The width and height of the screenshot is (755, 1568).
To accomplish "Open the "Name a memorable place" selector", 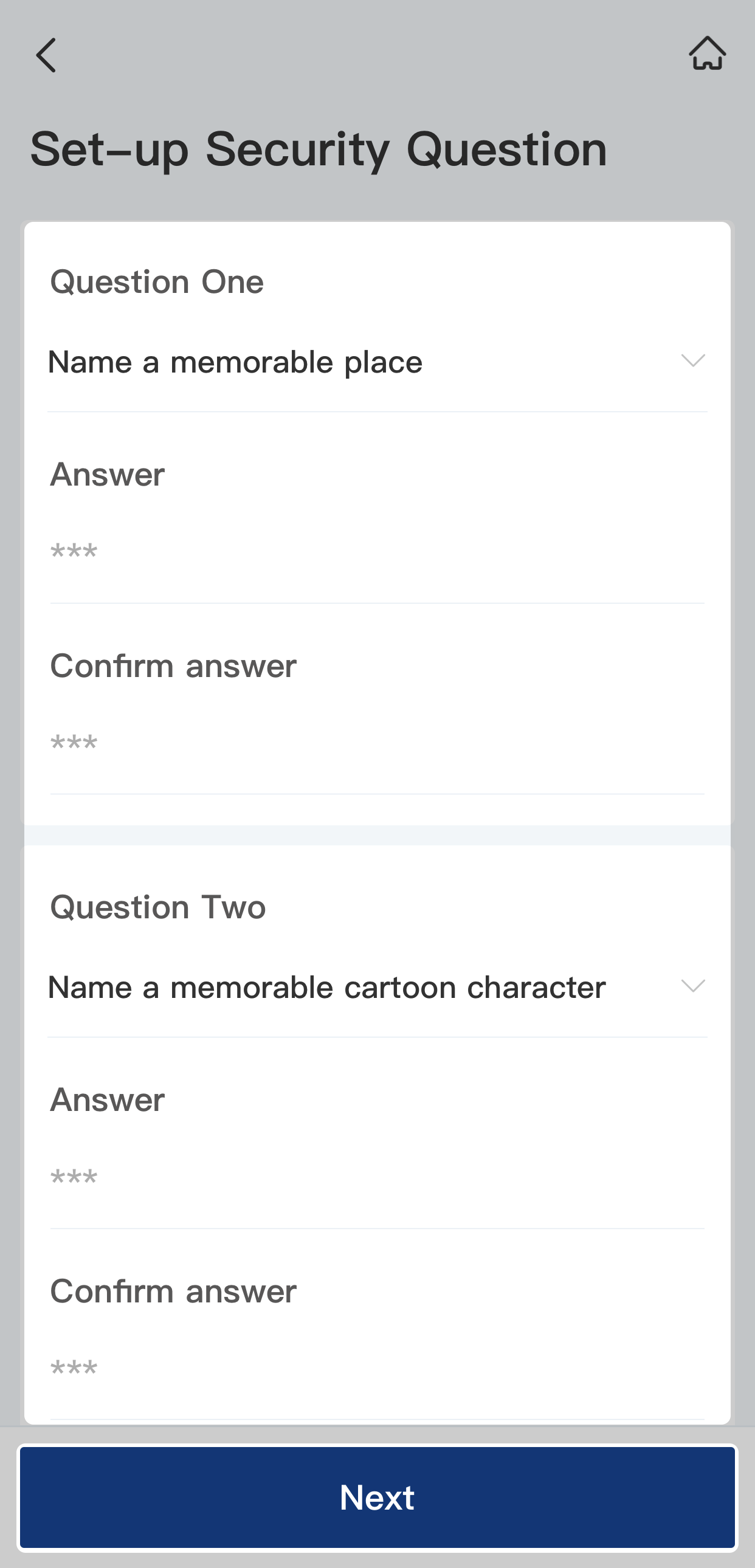I will (x=235, y=363).
